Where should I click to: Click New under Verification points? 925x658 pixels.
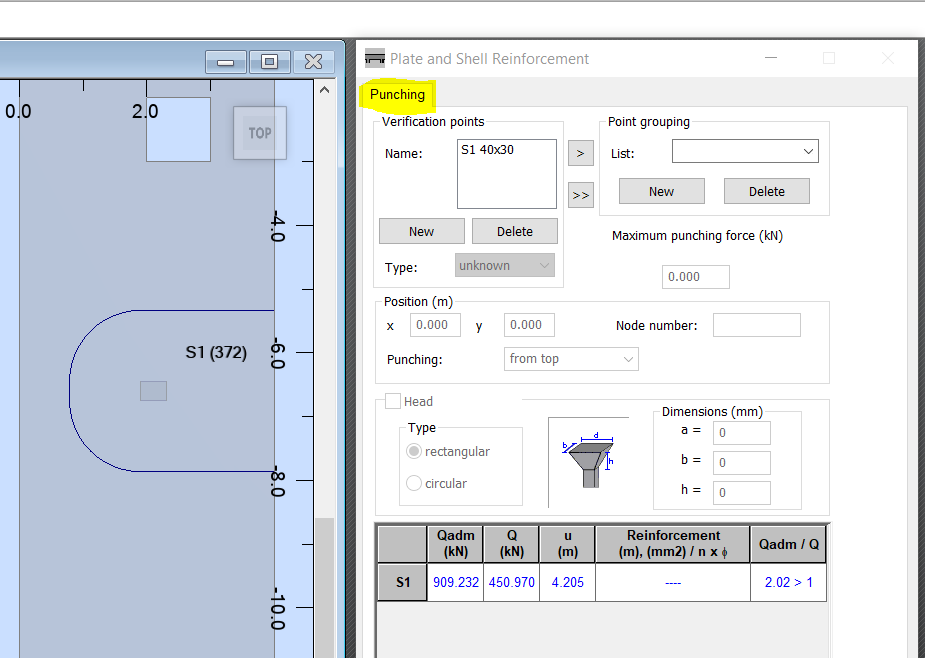pos(421,231)
